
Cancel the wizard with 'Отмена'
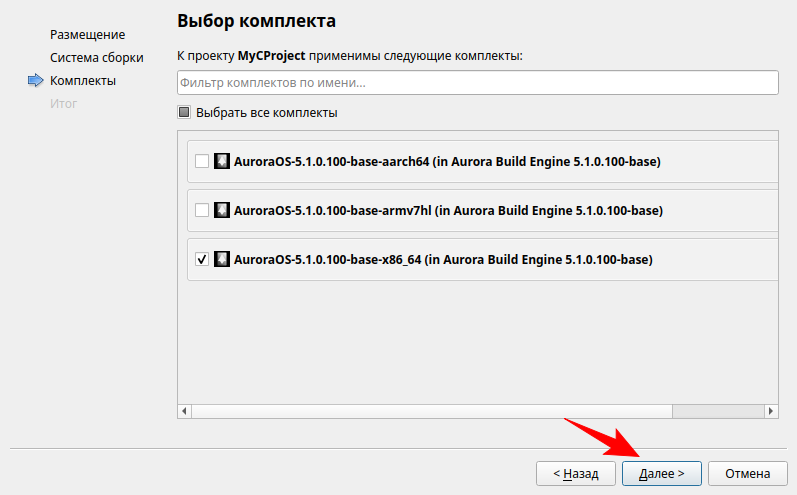(x=748, y=473)
